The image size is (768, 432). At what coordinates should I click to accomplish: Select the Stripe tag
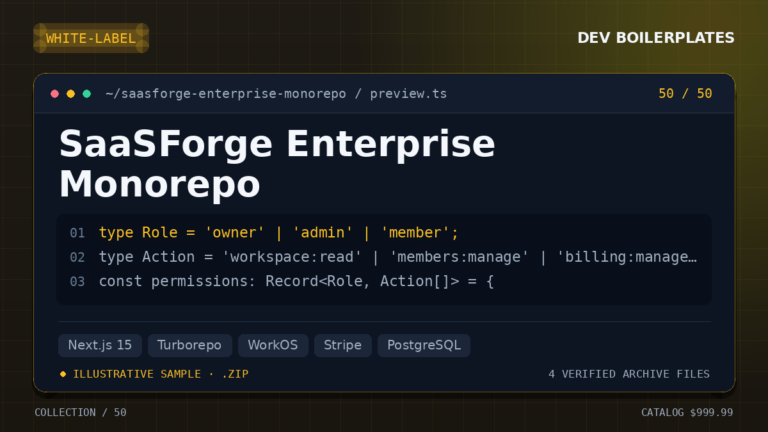[343, 345]
